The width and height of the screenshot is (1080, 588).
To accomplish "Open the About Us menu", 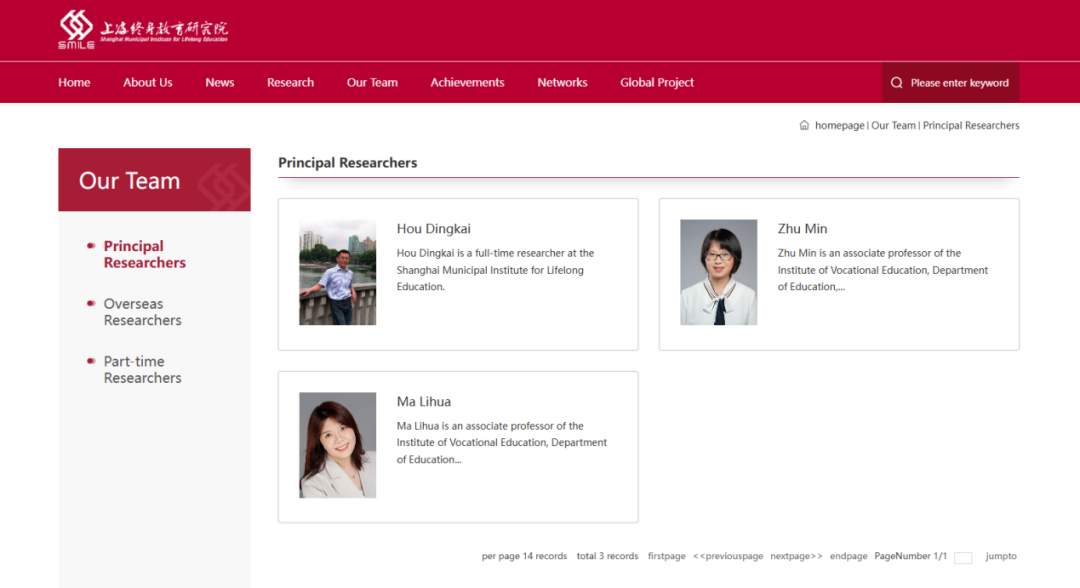I will (x=147, y=83).
